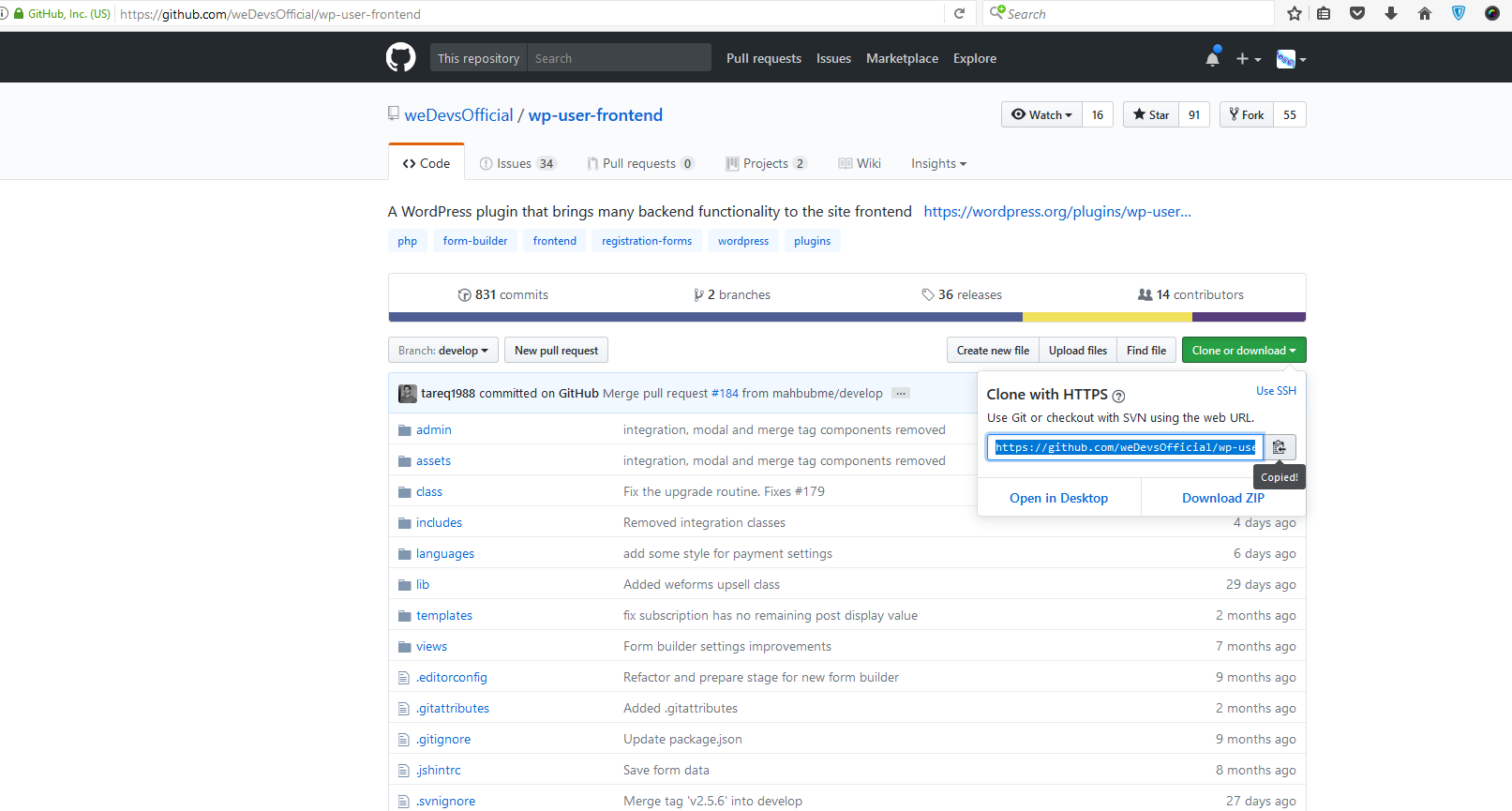View 14 contributors
The height and width of the screenshot is (811, 1512).
(1190, 294)
